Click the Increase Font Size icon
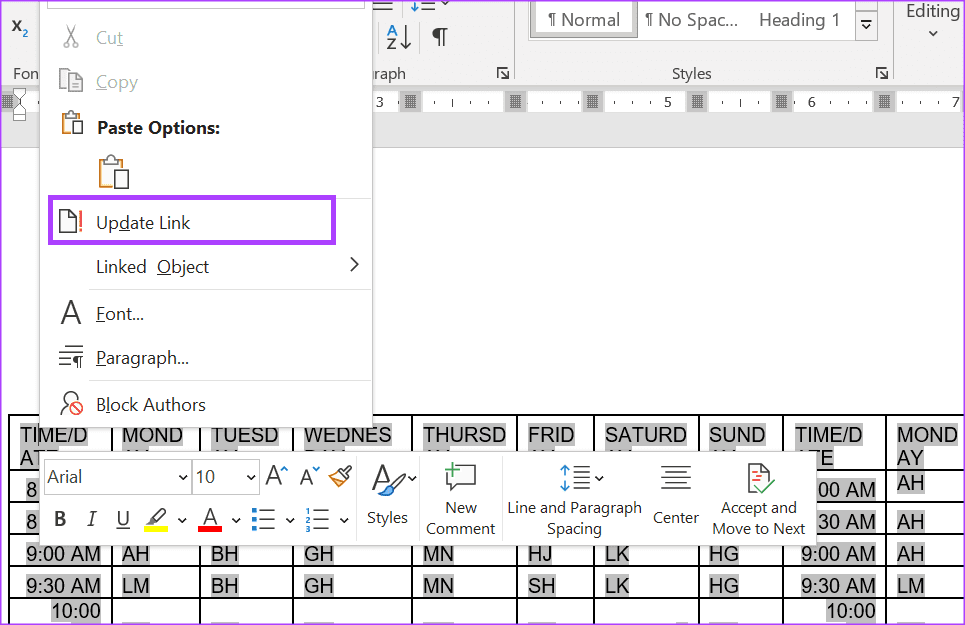This screenshot has width=965, height=625. coord(277,477)
